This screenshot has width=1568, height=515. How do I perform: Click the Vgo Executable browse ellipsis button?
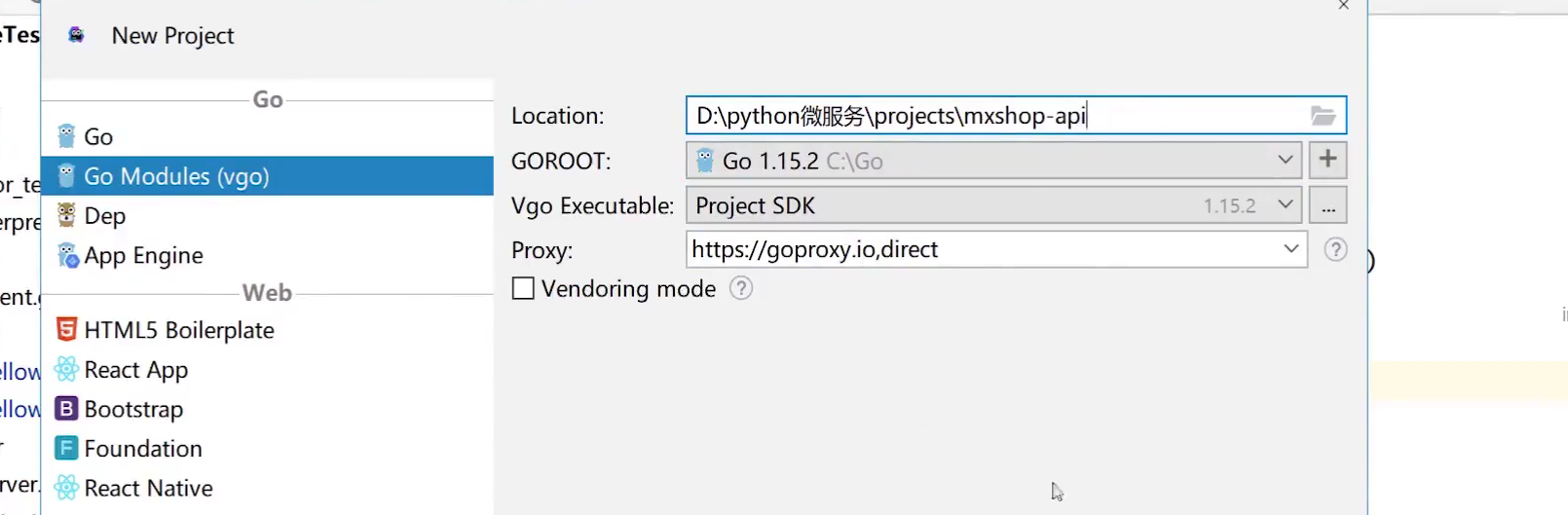(1327, 206)
